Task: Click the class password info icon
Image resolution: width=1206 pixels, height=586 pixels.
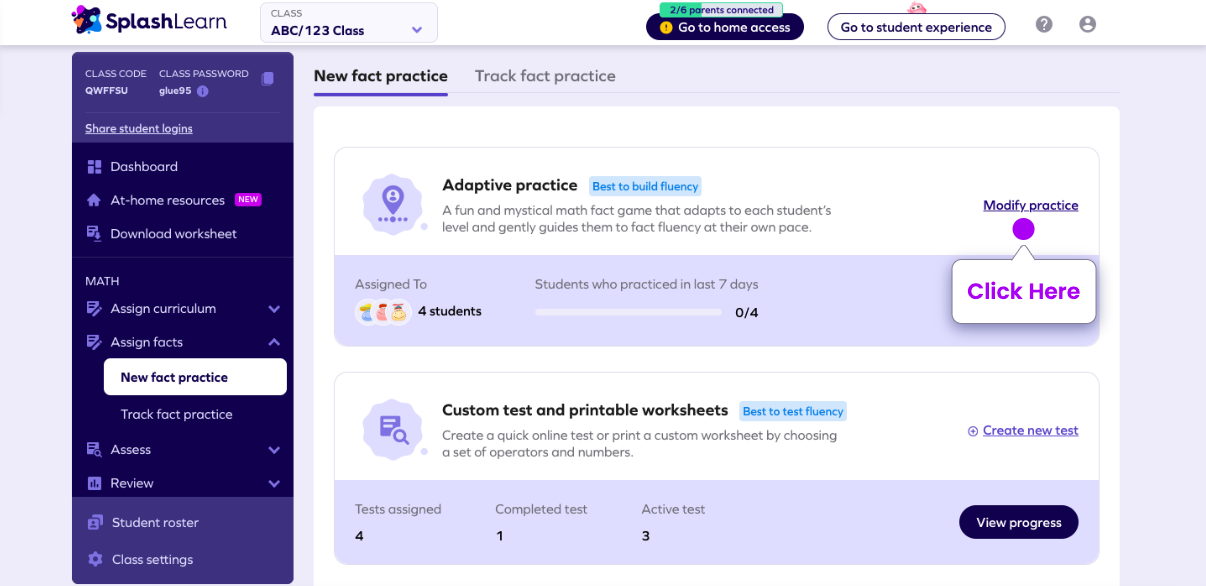Action: [202, 91]
